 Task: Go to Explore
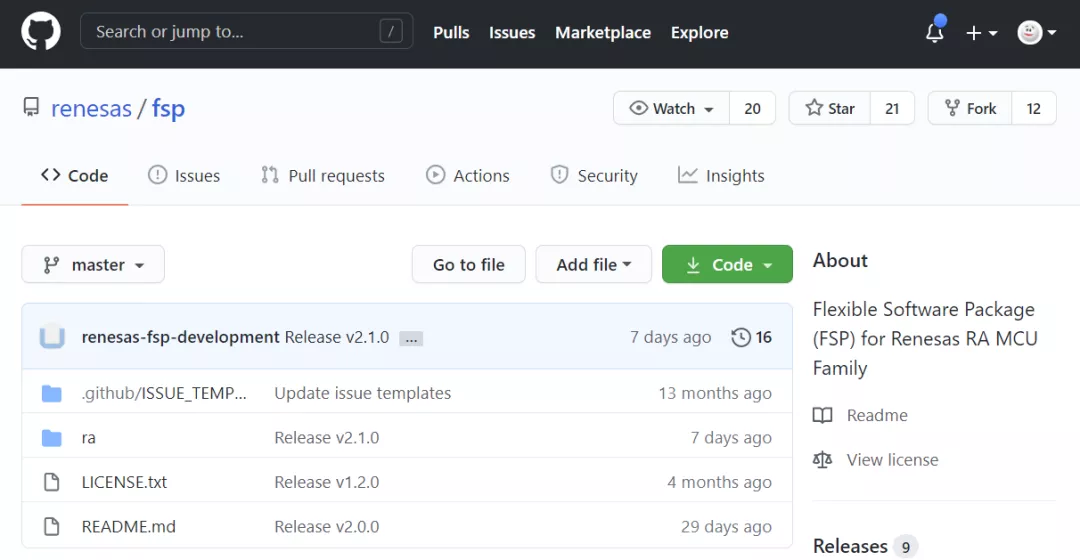point(699,32)
